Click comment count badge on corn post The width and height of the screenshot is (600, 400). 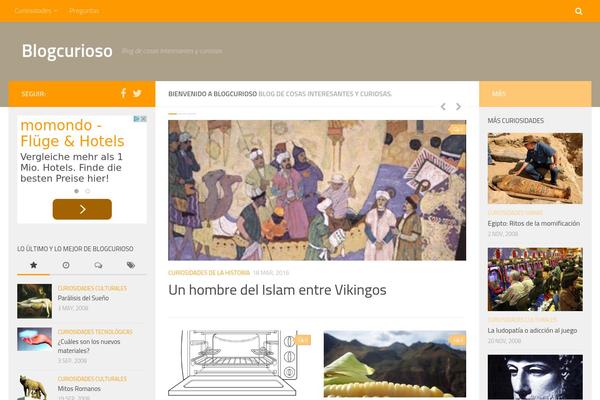click(x=458, y=340)
